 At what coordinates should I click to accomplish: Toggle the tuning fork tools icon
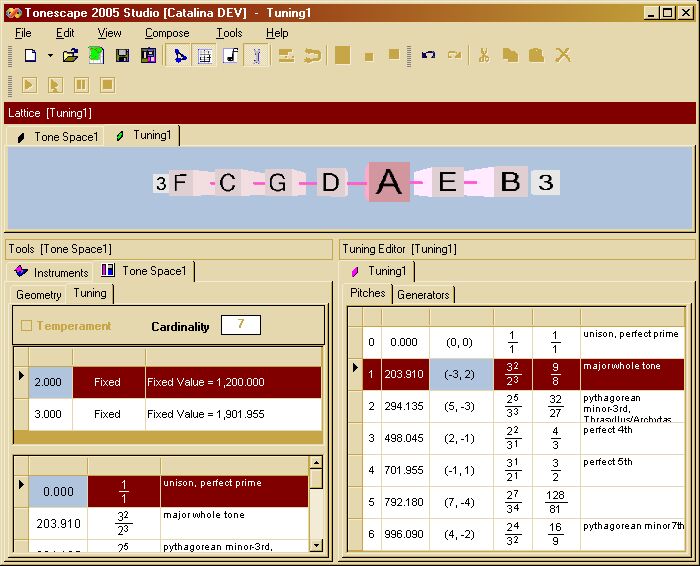[x=257, y=56]
